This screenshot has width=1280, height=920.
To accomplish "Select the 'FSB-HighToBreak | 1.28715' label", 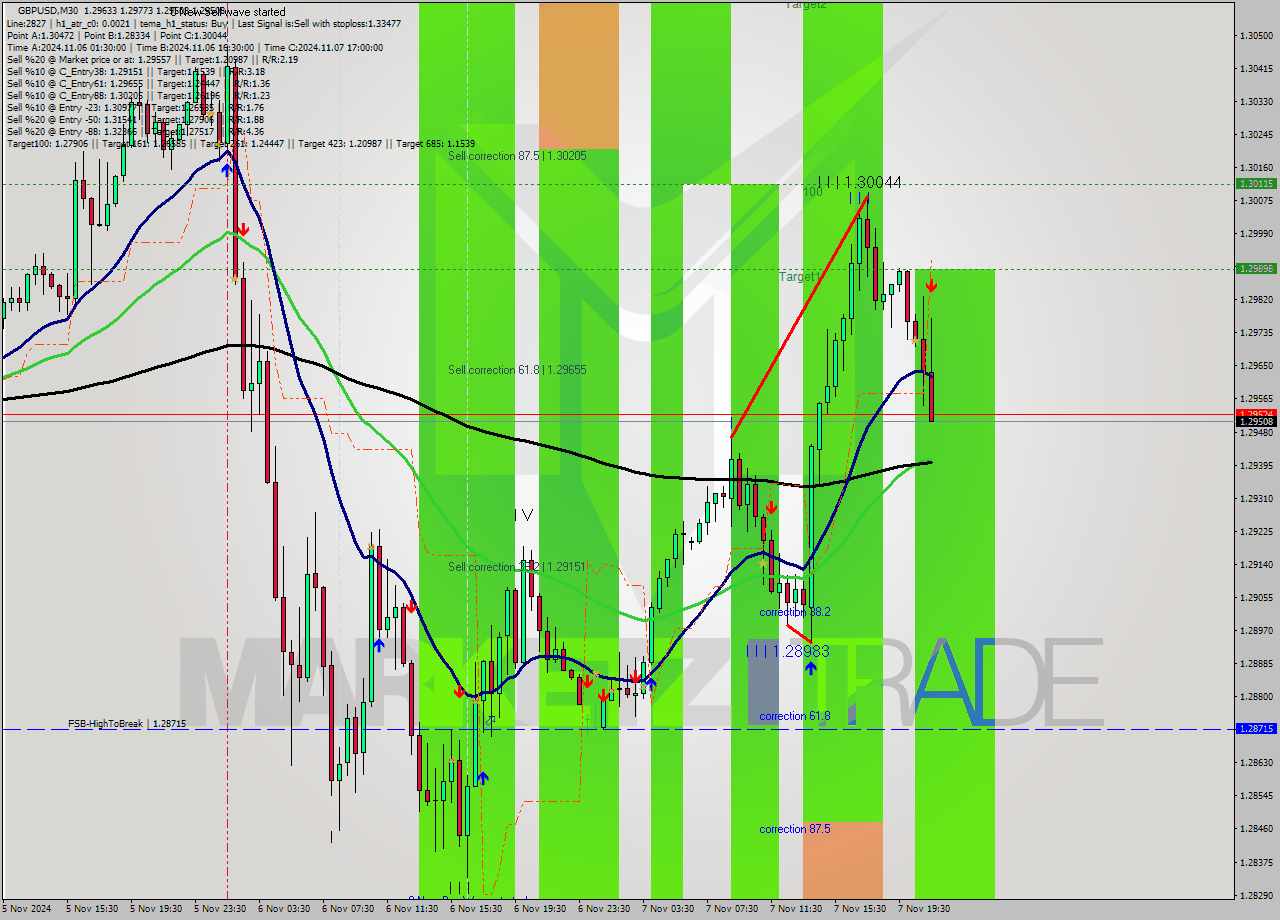I will point(127,722).
